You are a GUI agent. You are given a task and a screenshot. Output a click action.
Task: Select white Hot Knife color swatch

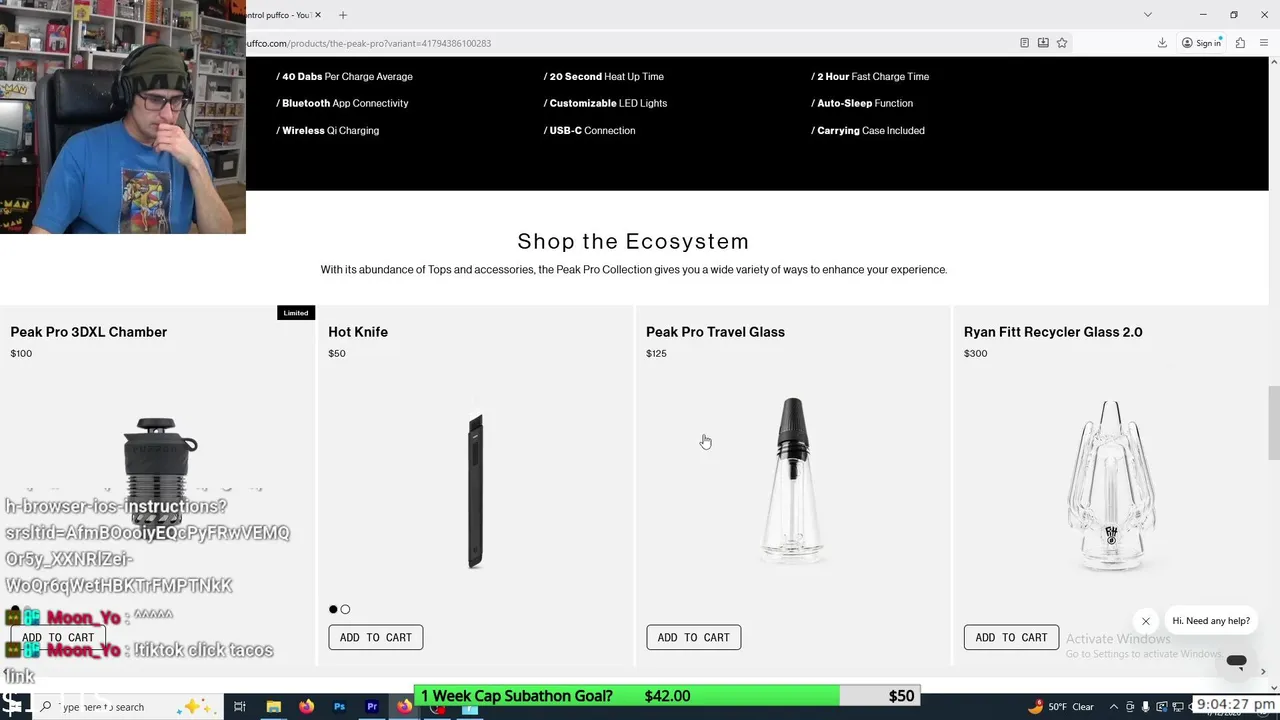(345, 609)
